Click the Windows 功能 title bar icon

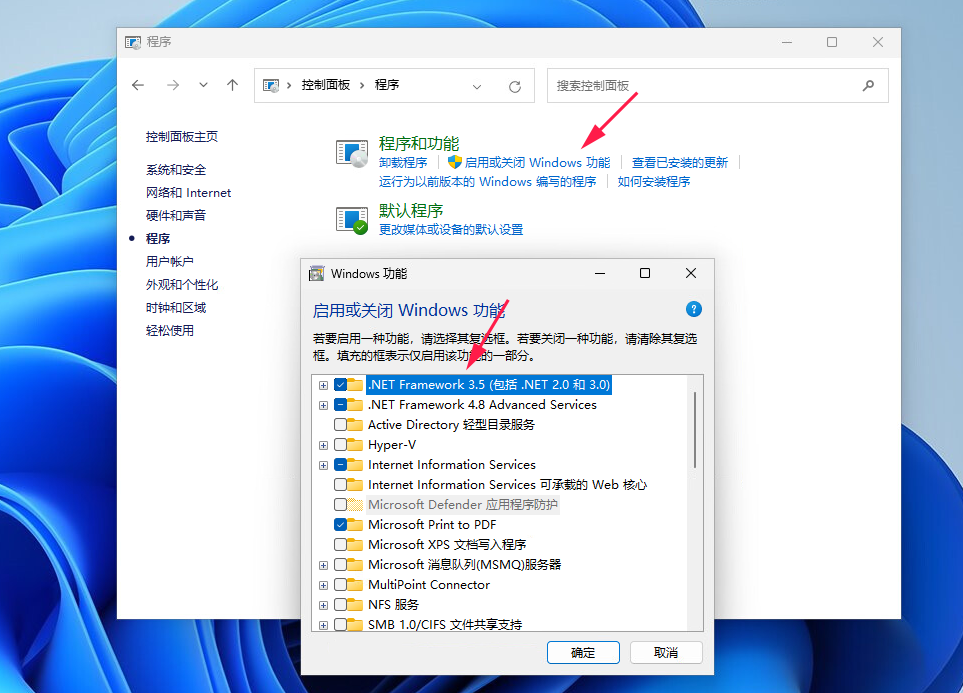[x=316, y=273]
